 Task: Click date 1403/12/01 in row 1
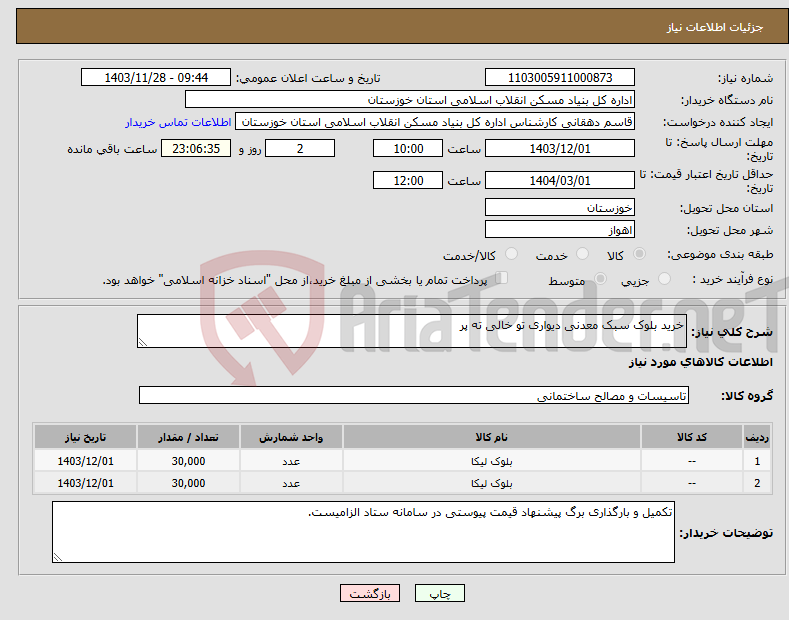point(86,461)
